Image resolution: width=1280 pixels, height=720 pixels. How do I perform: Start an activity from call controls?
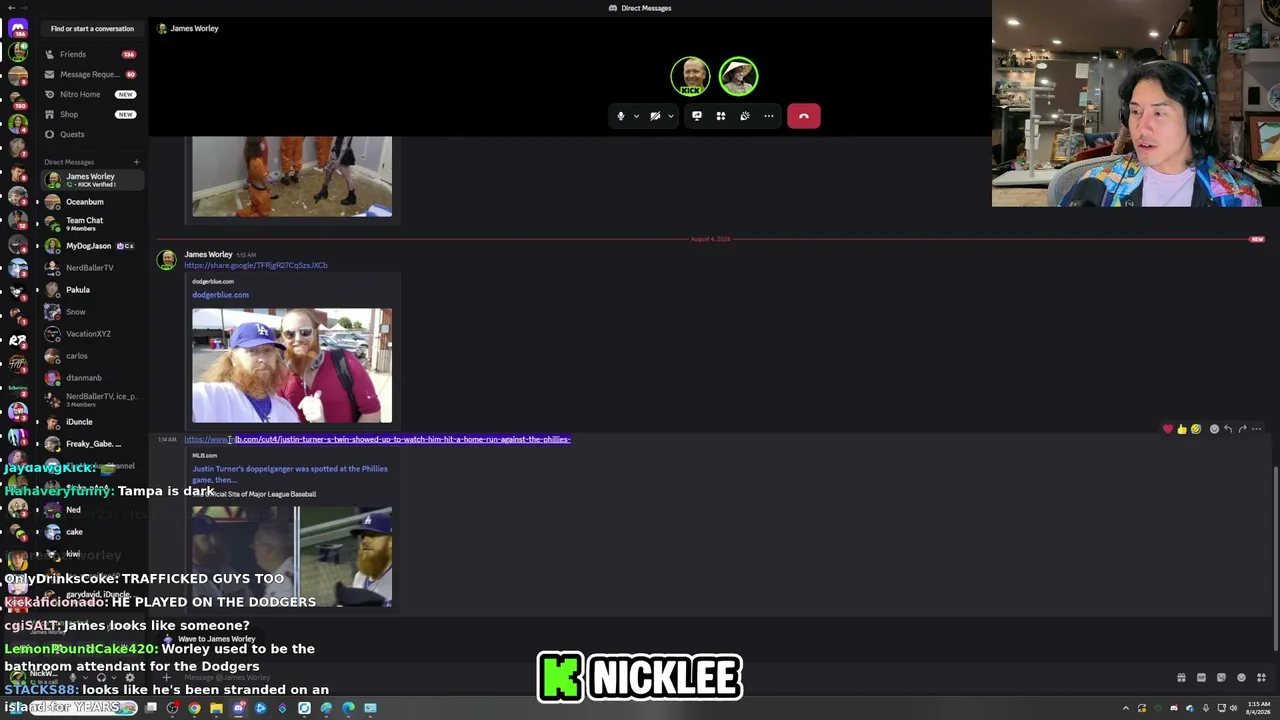click(x=721, y=116)
